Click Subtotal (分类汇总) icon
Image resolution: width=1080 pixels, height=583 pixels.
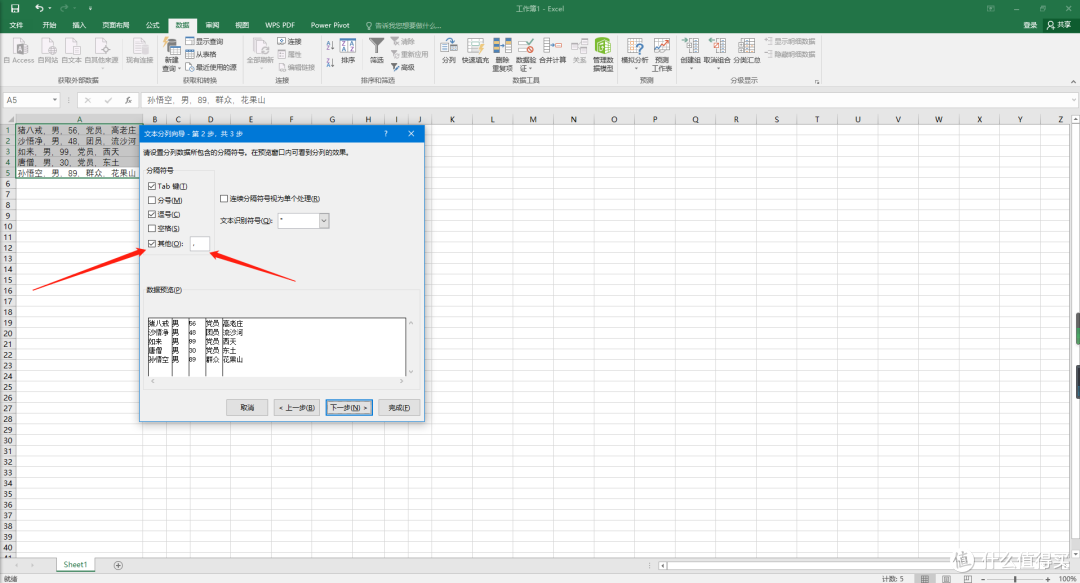coord(747,46)
